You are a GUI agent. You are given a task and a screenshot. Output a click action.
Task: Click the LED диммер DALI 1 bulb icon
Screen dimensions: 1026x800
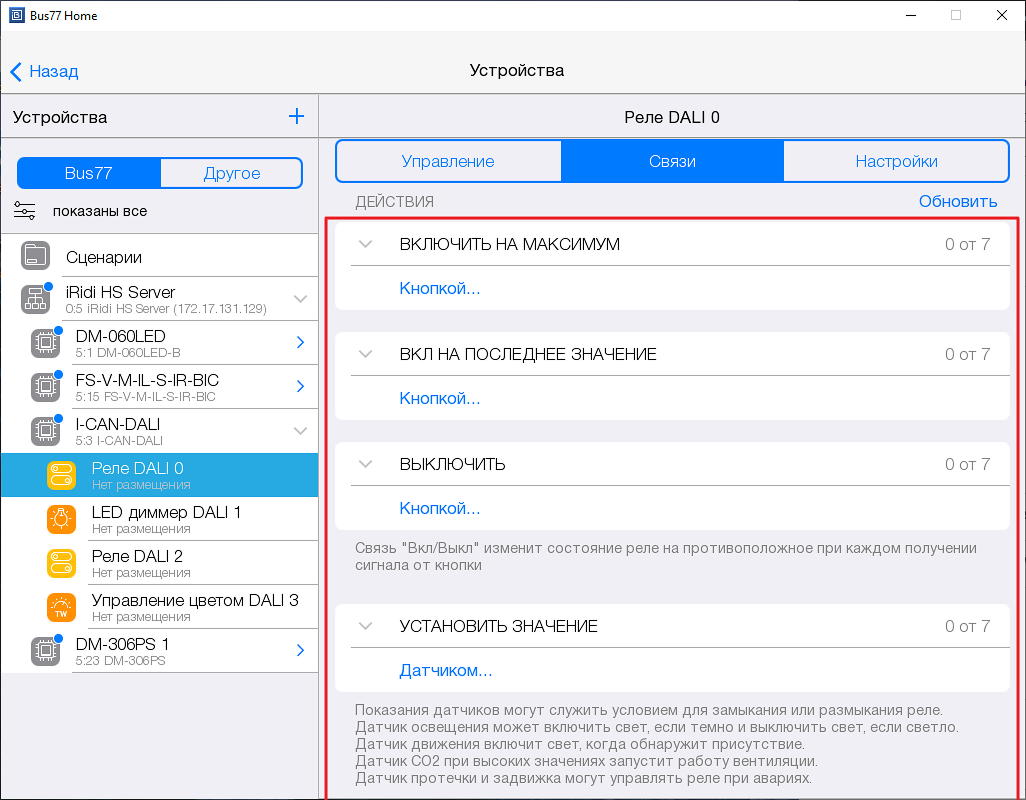(x=62, y=519)
